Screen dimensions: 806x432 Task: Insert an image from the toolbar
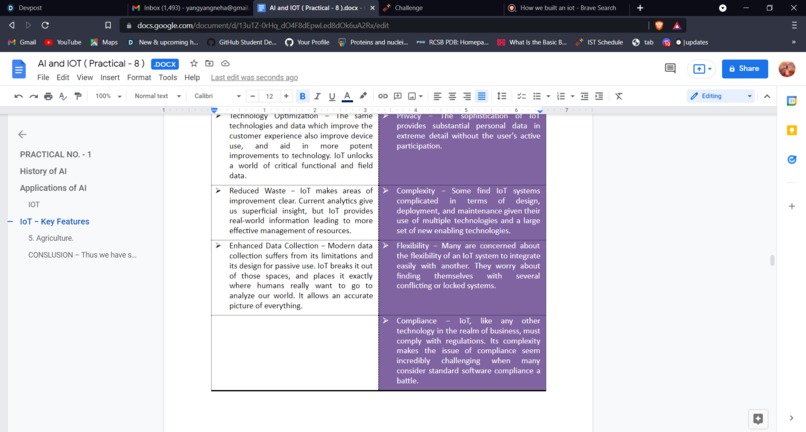click(412, 96)
